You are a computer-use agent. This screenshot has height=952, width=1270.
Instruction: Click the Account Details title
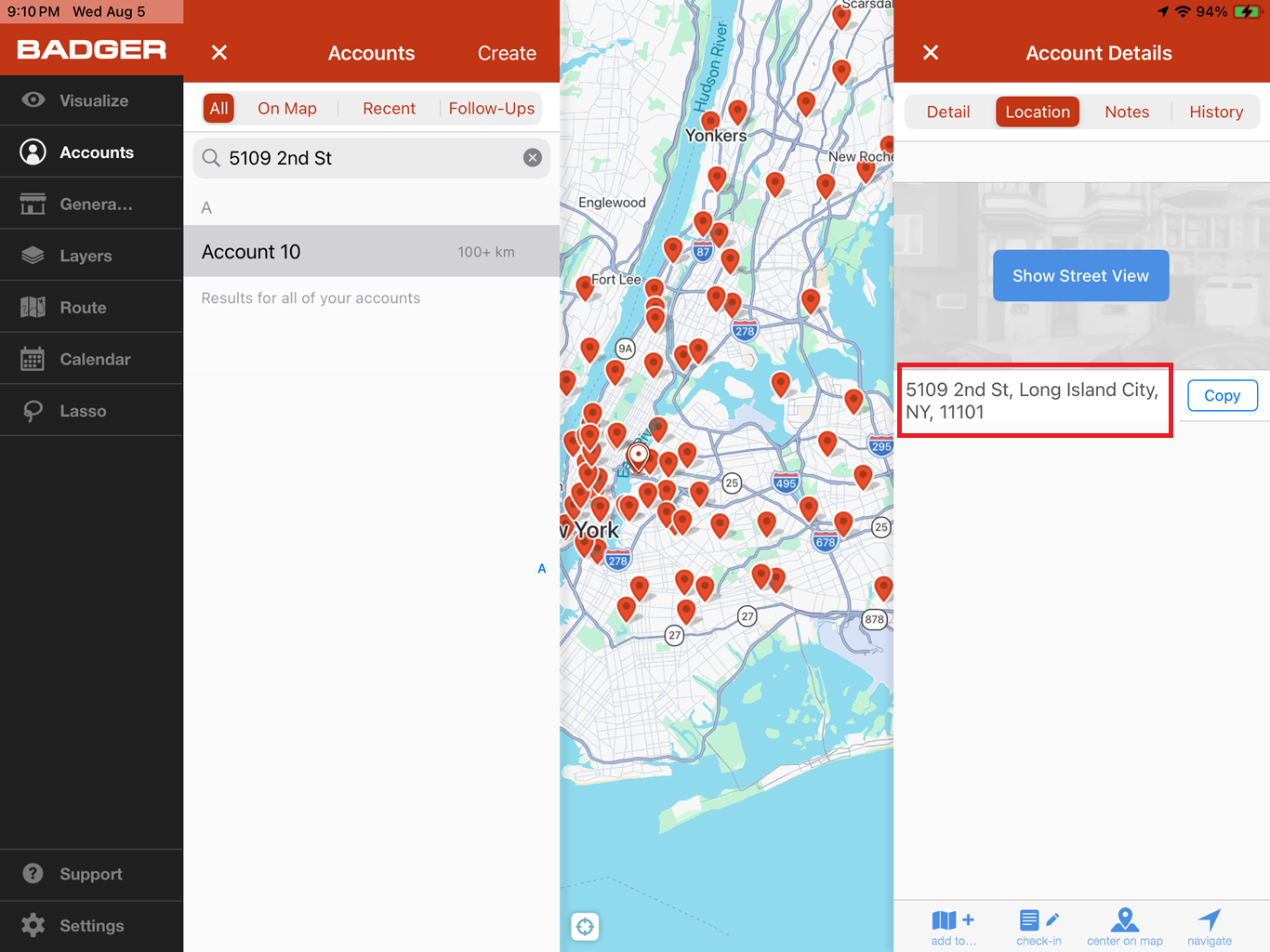[x=1099, y=53]
